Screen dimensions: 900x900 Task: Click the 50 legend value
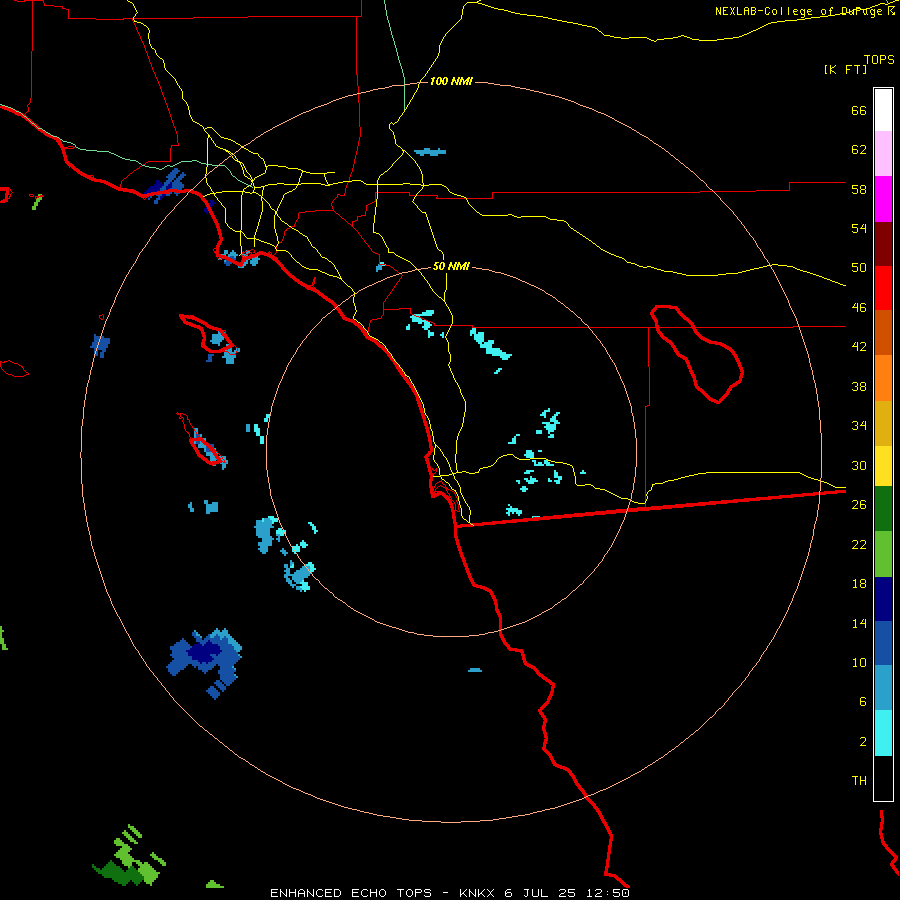859,268
